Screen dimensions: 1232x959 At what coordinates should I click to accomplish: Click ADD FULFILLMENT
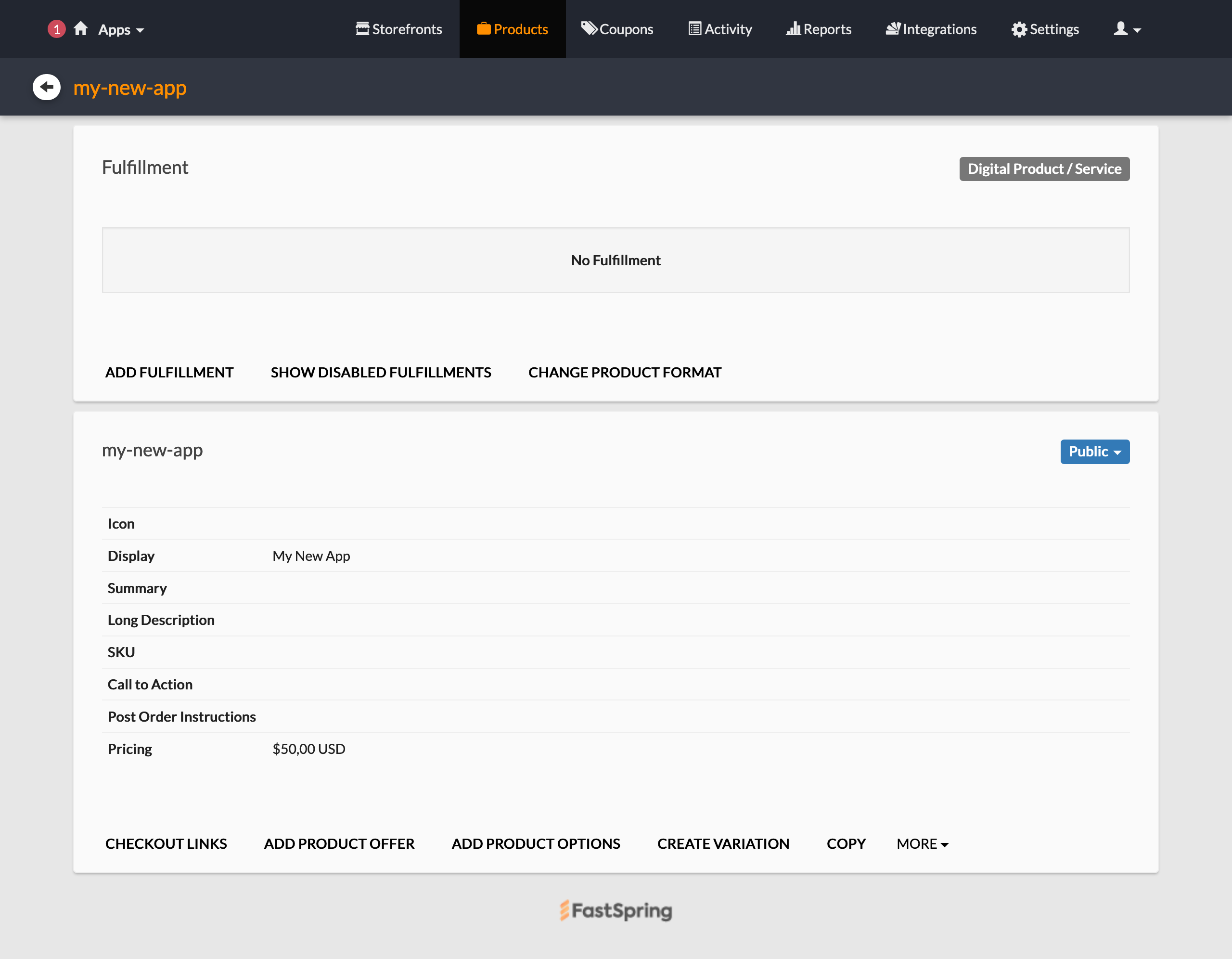169,372
